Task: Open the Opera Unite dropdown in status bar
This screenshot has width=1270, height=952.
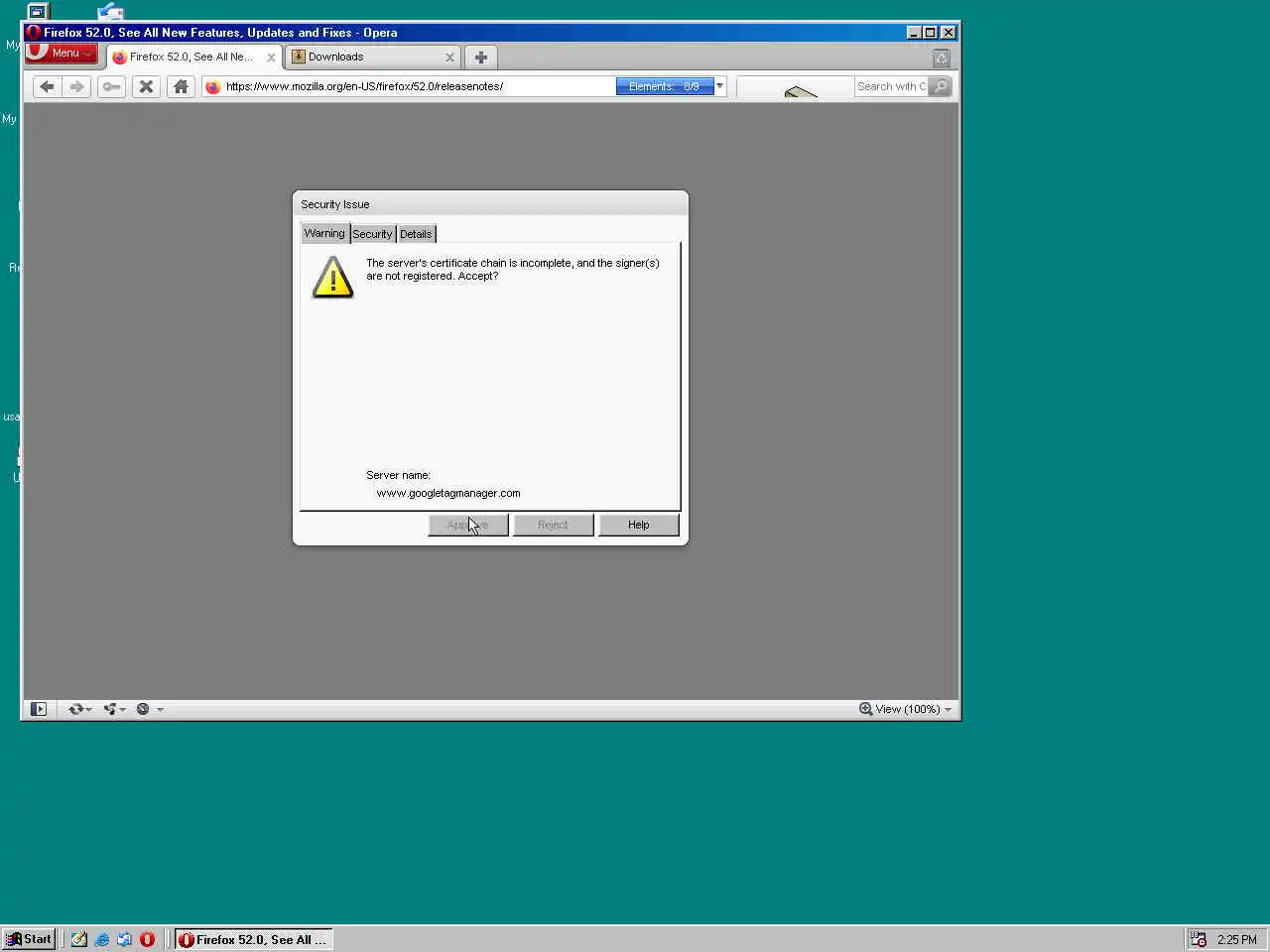Action: (114, 709)
